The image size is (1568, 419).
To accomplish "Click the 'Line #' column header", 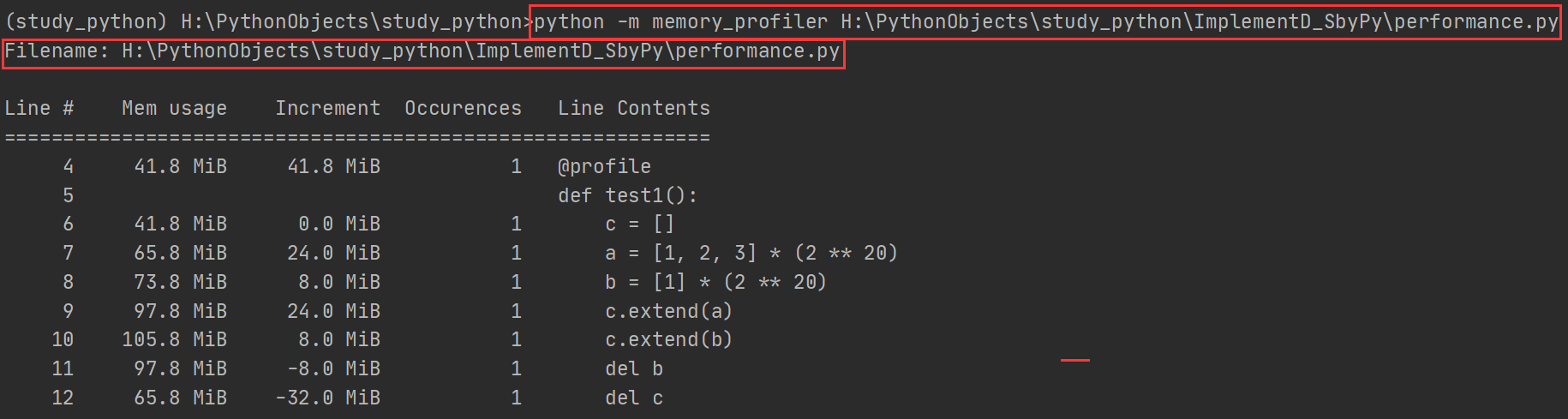I will click(x=39, y=108).
